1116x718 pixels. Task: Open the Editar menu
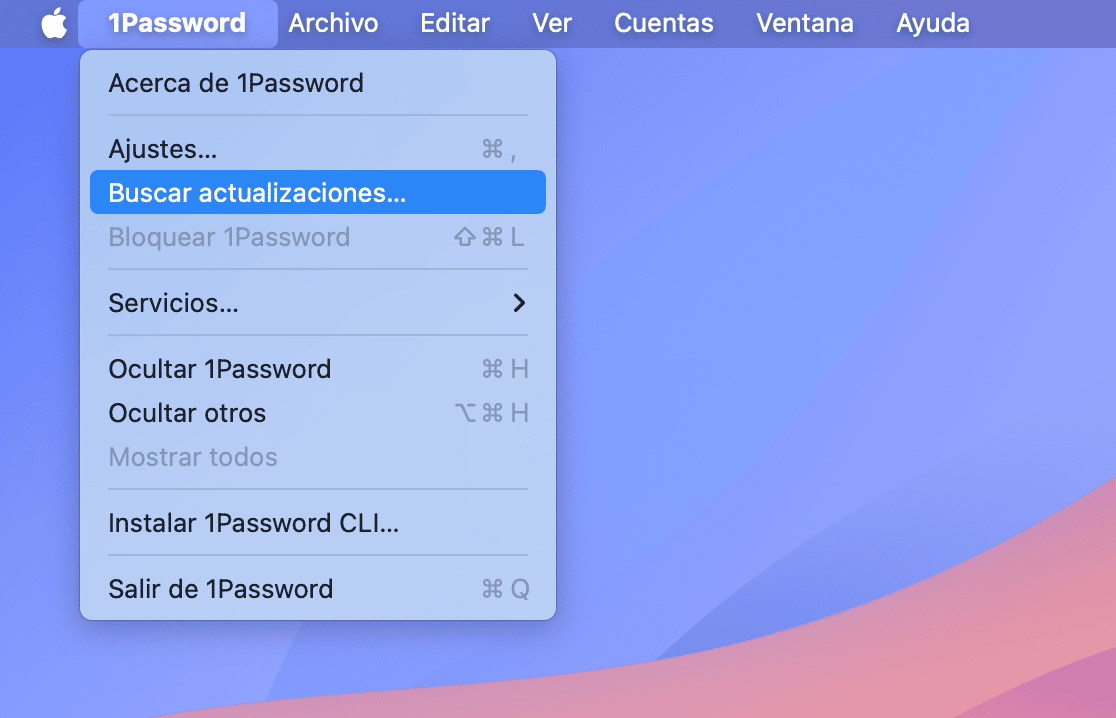[x=455, y=23]
